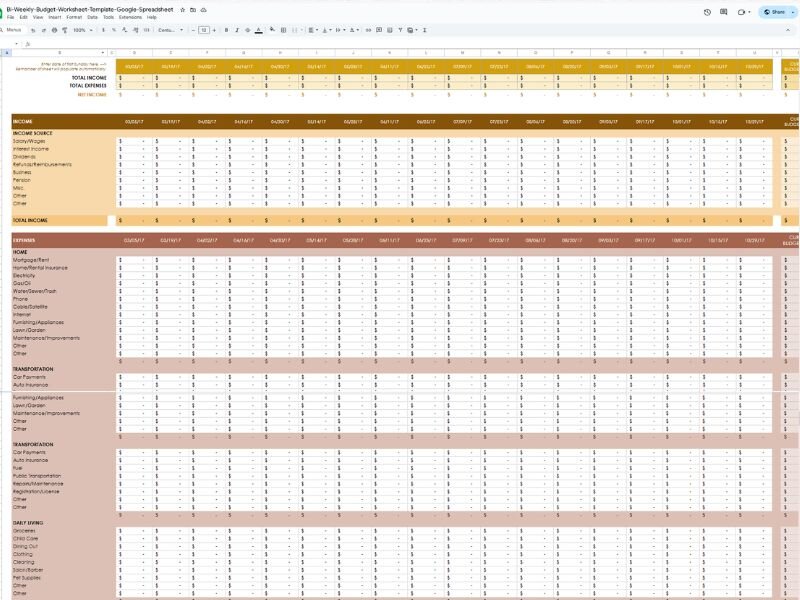Open more number formats menu
This screenshot has width=800, height=600.
point(146,30)
